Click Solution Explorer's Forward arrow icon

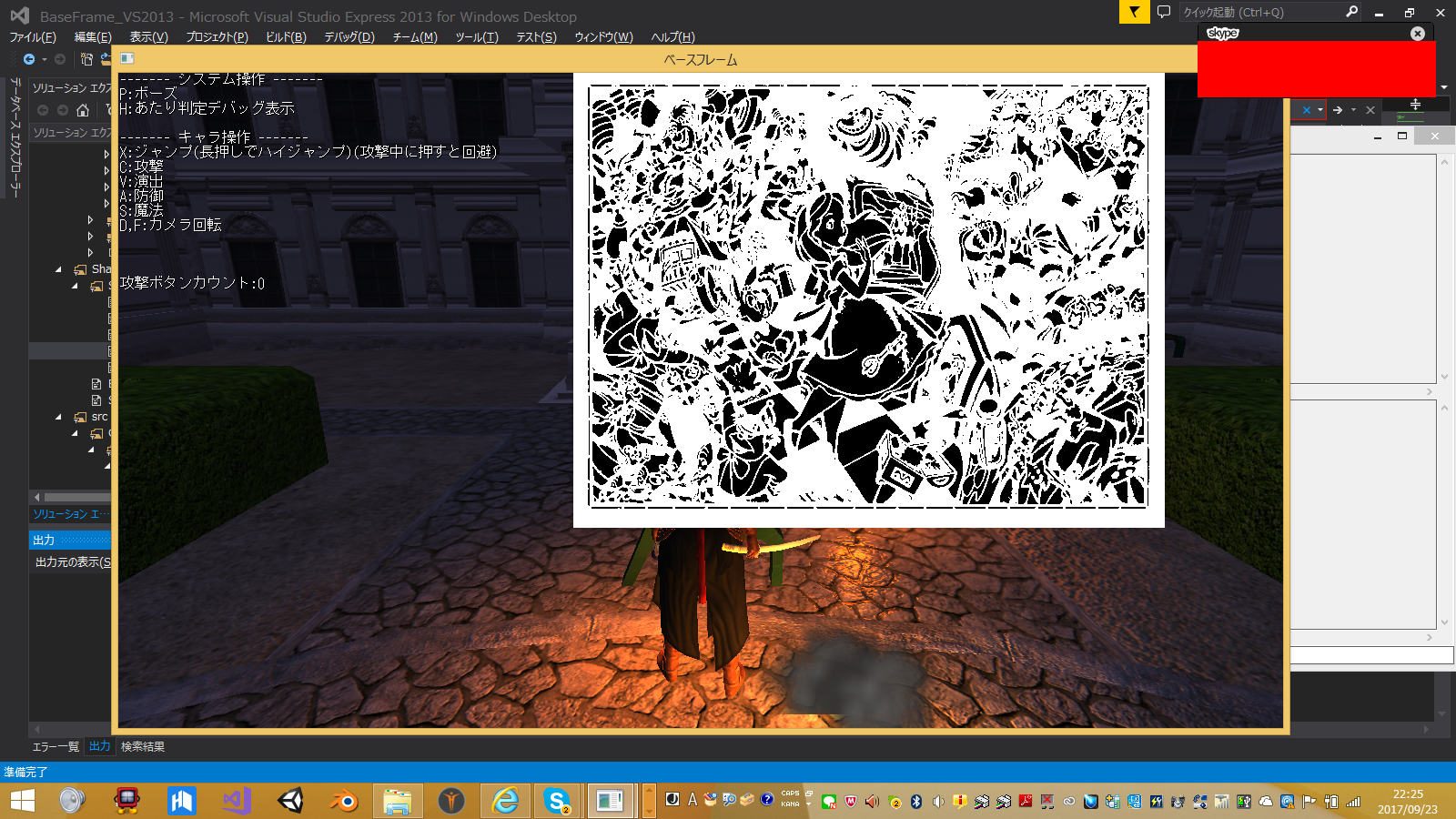(63, 110)
